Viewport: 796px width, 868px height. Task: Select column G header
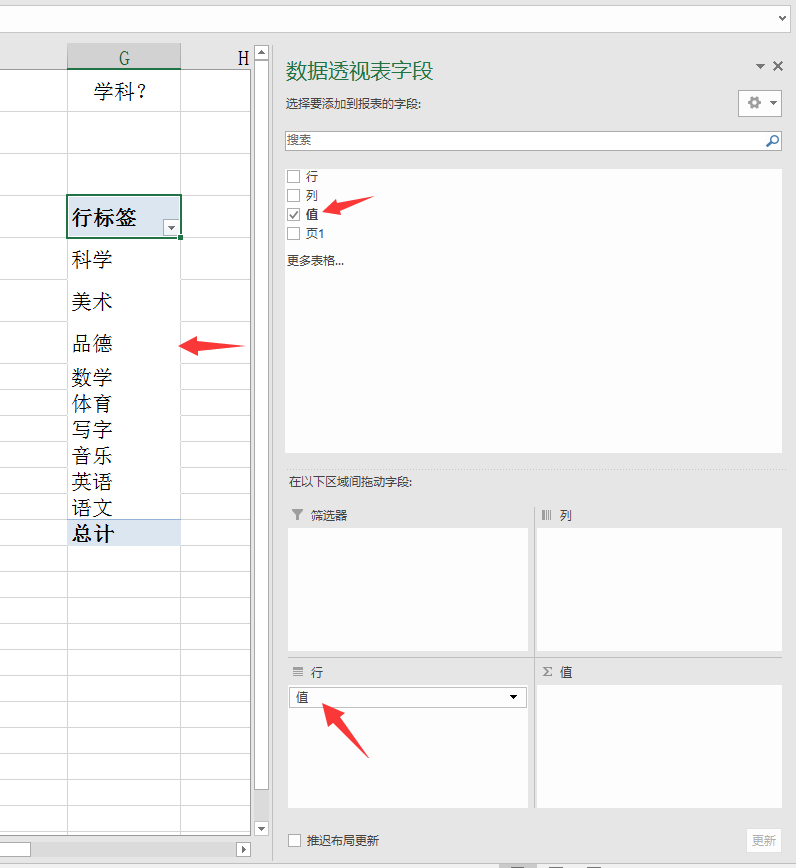124,57
